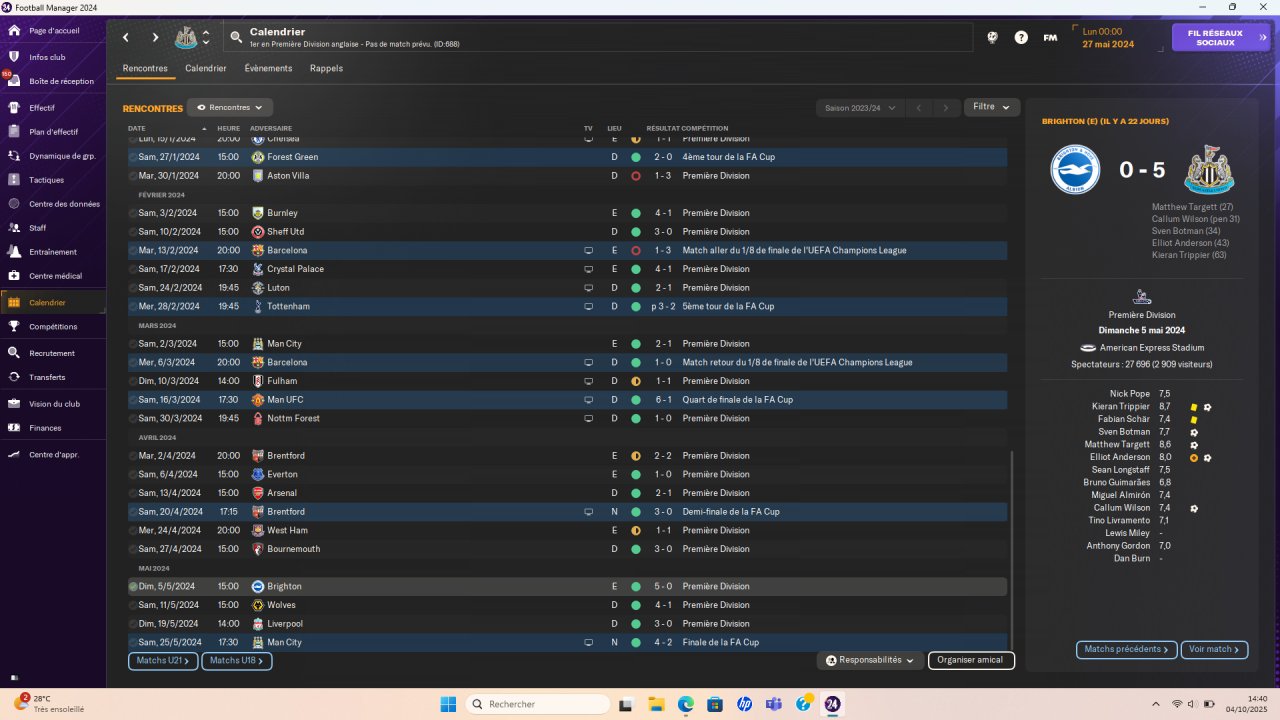The height and width of the screenshot is (720, 1280).
Task: Switch to the Calendrier tab
Action: [x=206, y=69]
